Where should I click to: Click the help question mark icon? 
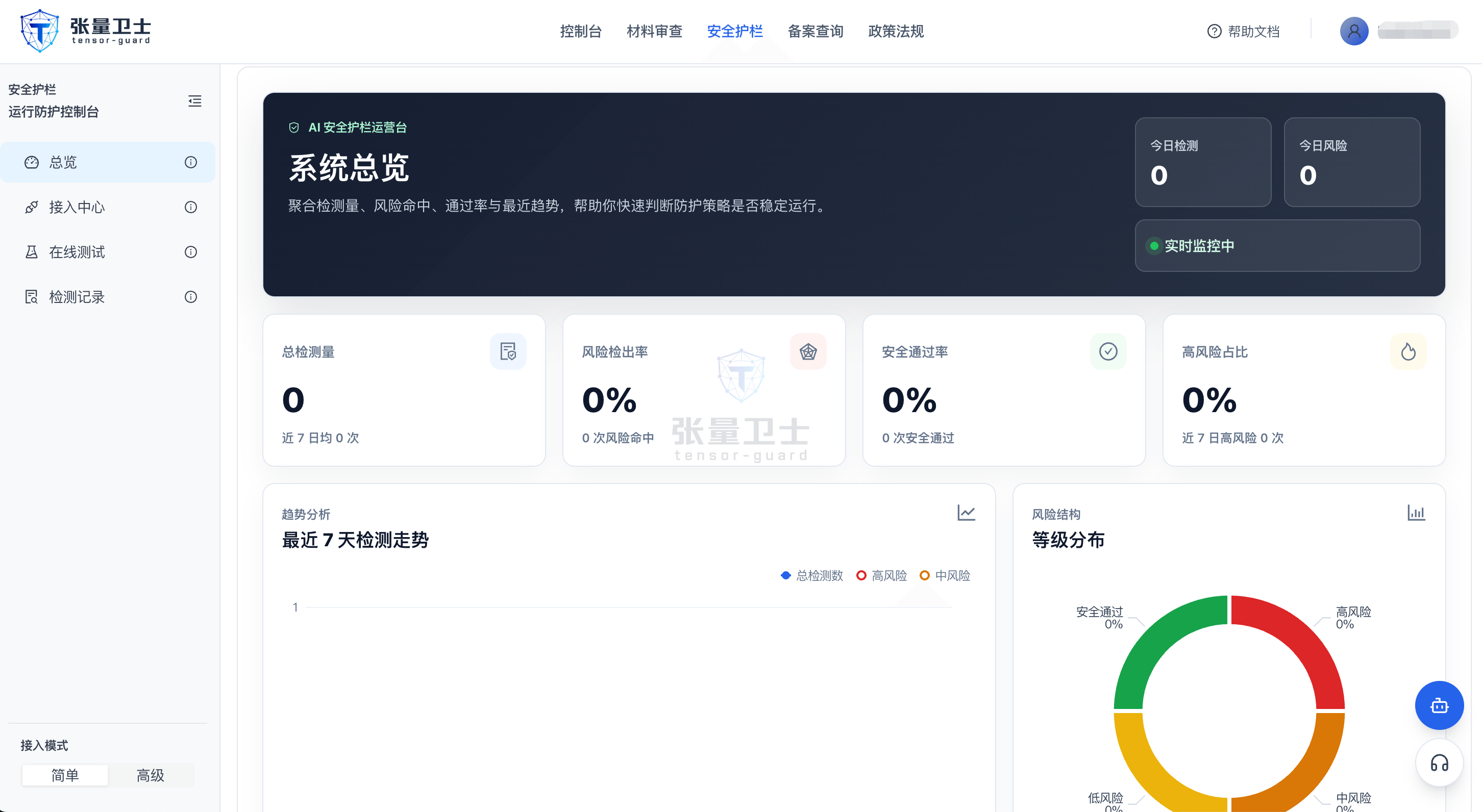[x=1214, y=31]
